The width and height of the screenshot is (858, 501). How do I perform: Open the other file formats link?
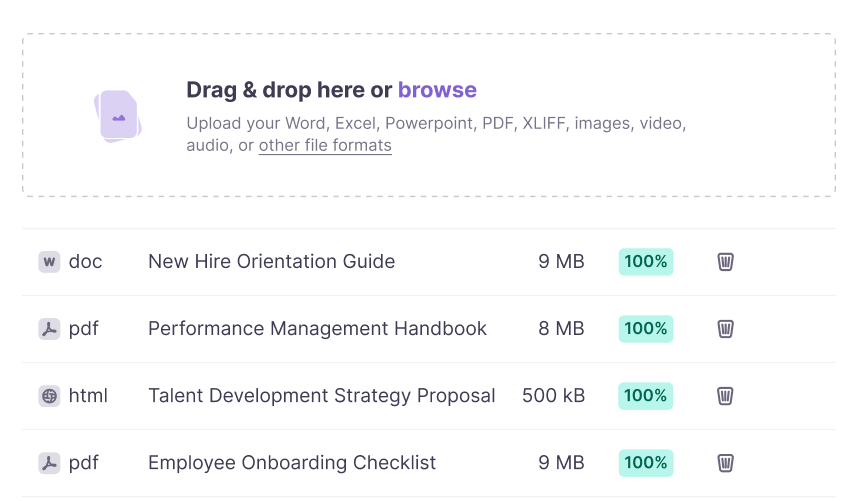[325, 146]
